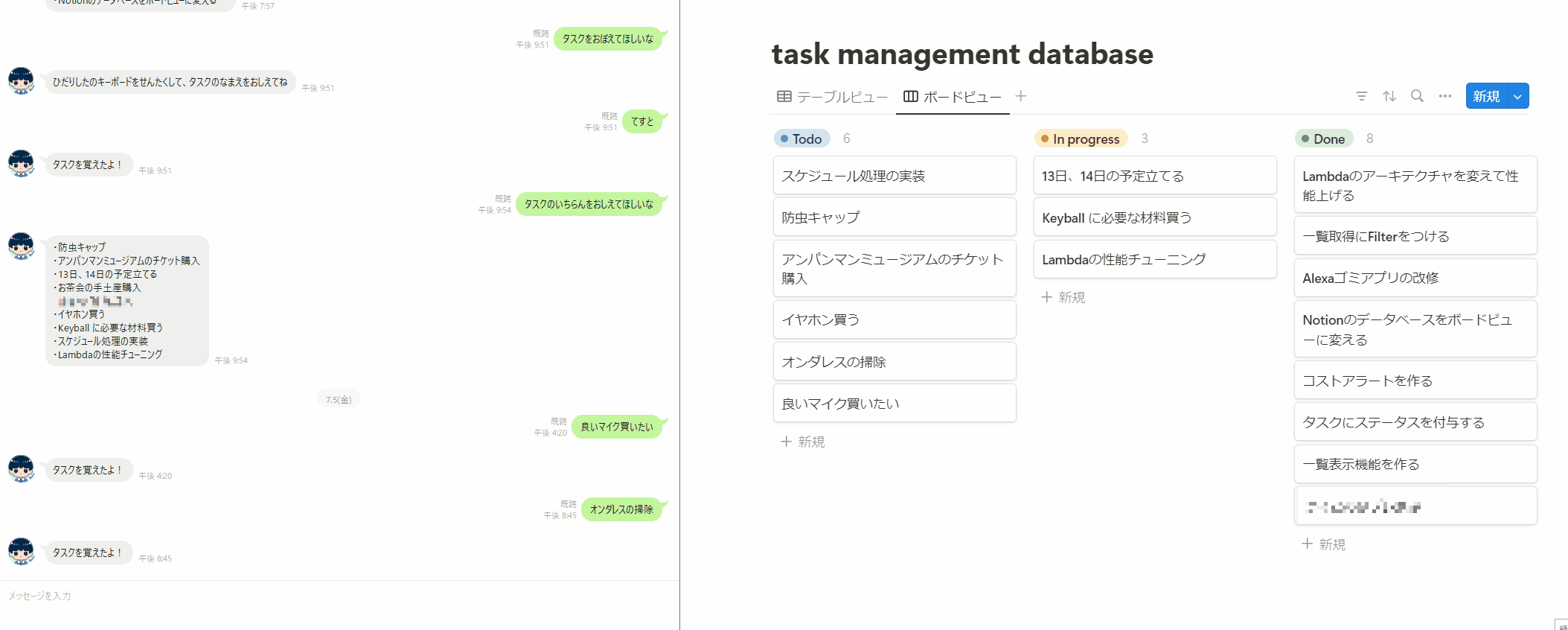Add a new view with plus icon
1568x630 pixels.
click(1021, 96)
